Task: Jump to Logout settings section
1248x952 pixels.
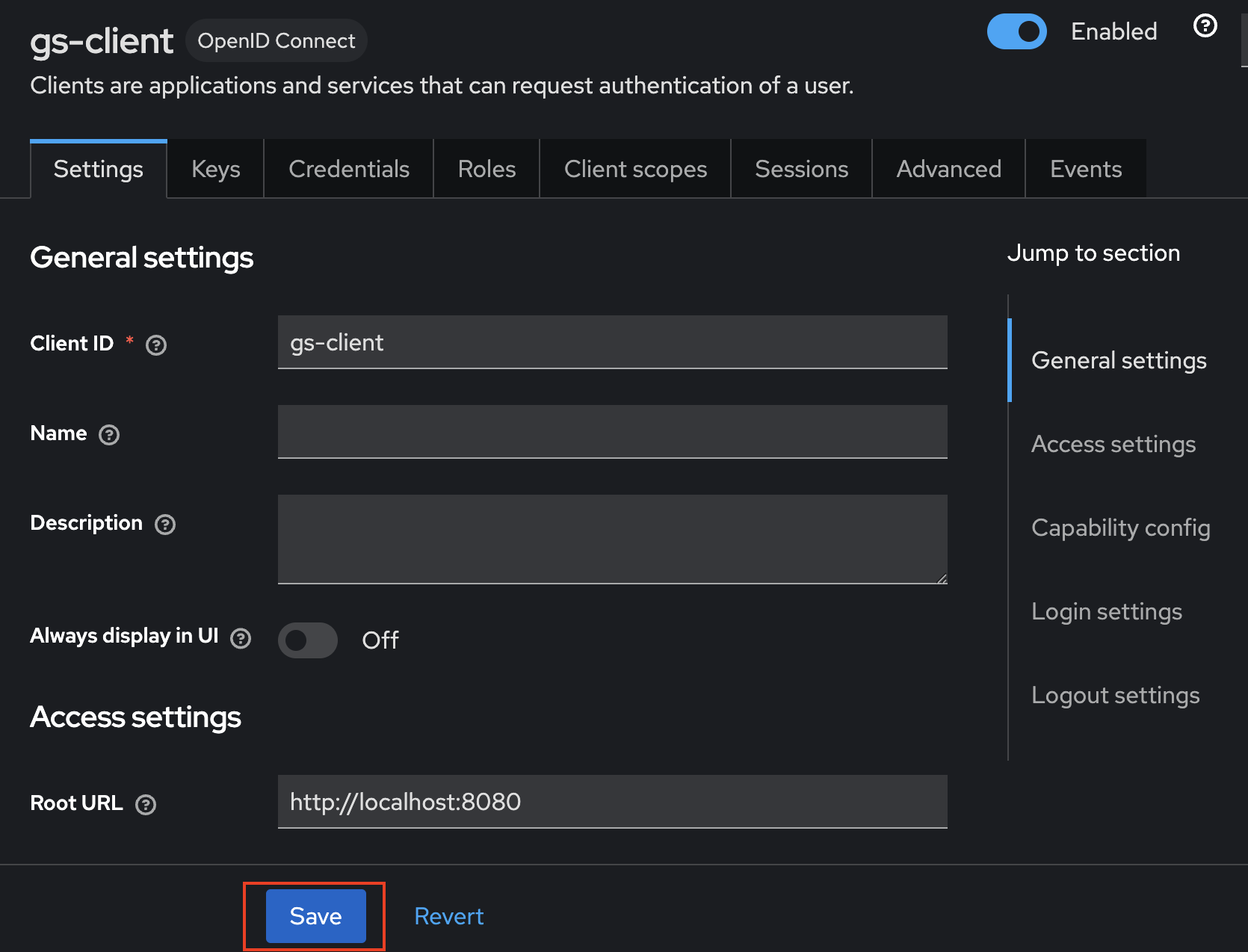Action: point(1115,696)
